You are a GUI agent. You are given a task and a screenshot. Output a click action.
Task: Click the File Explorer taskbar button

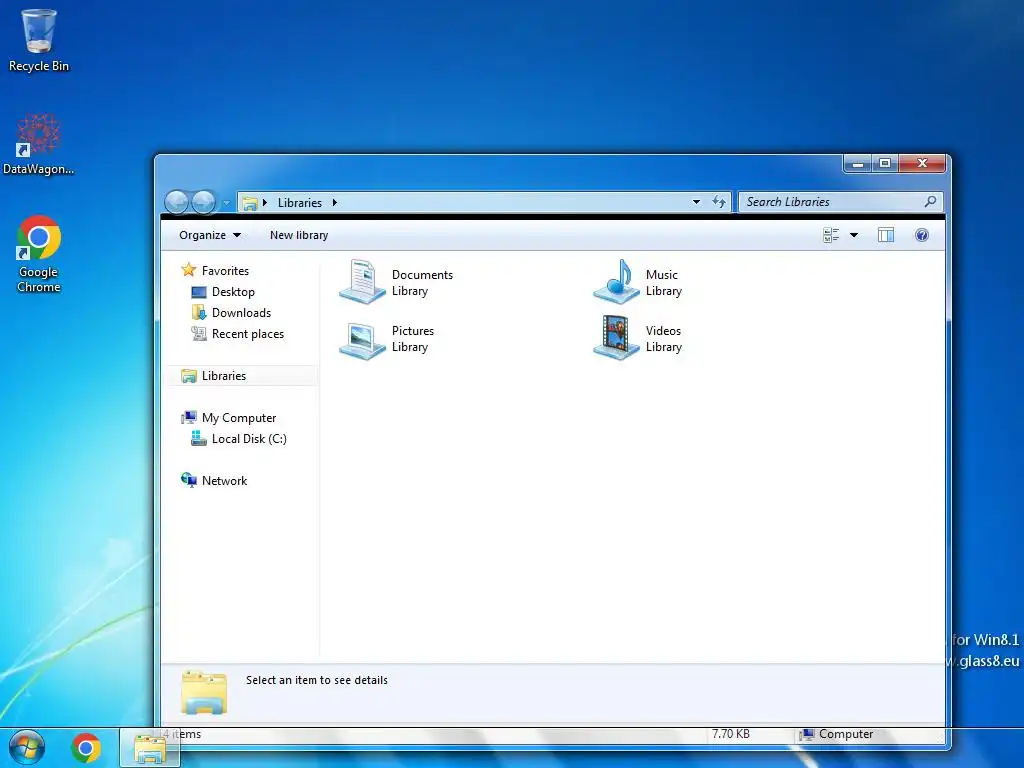[150, 748]
